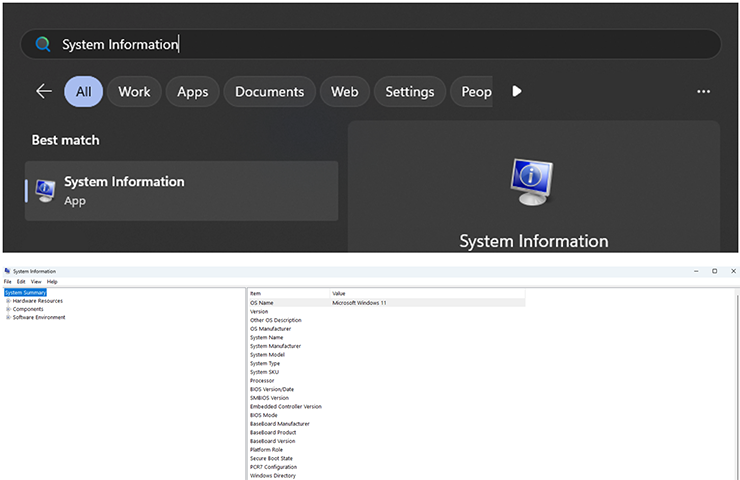Click the System Information window title icon
The height and width of the screenshot is (480, 740).
coord(7,271)
